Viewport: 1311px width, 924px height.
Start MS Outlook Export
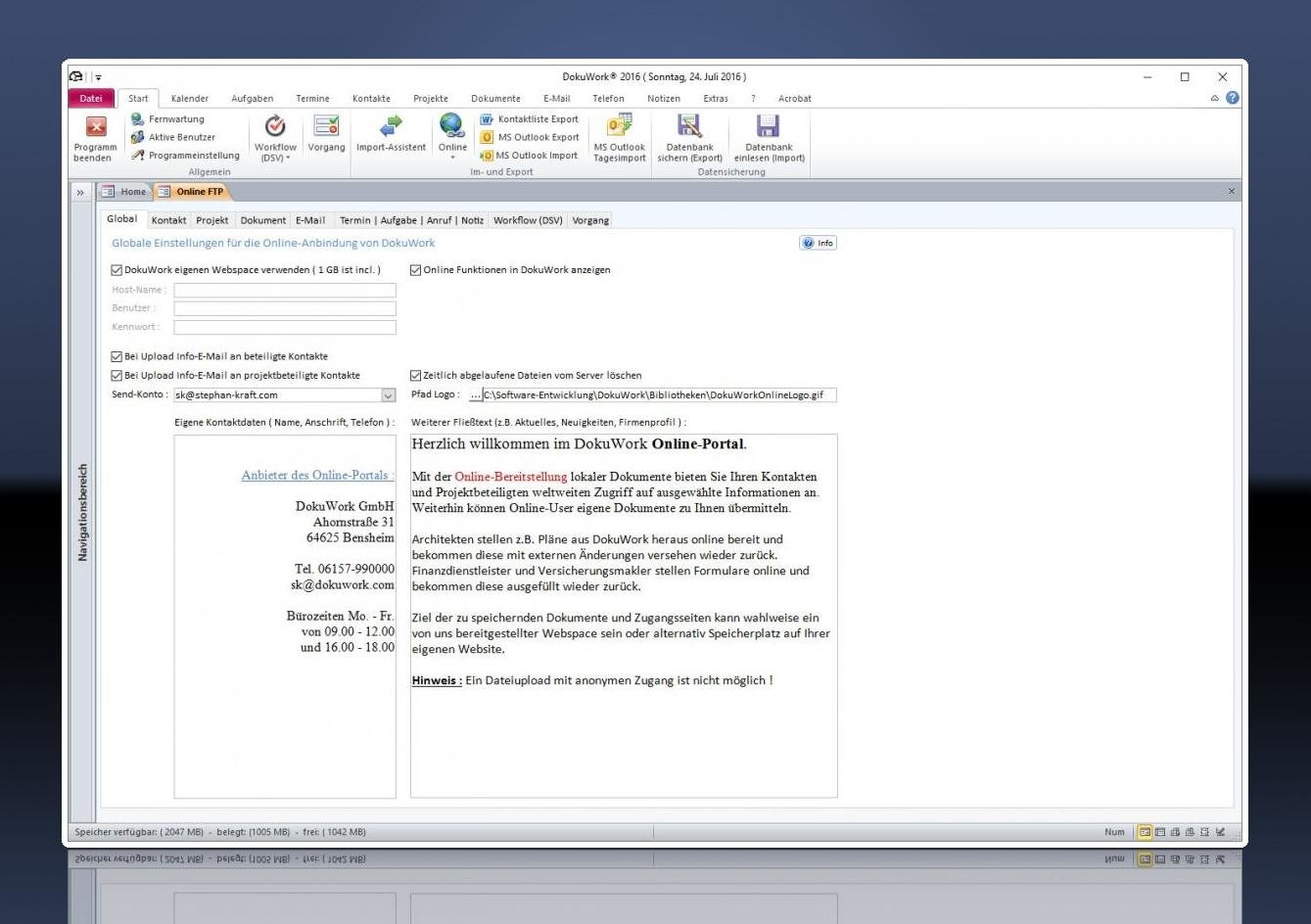pyautogui.click(x=529, y=137)
